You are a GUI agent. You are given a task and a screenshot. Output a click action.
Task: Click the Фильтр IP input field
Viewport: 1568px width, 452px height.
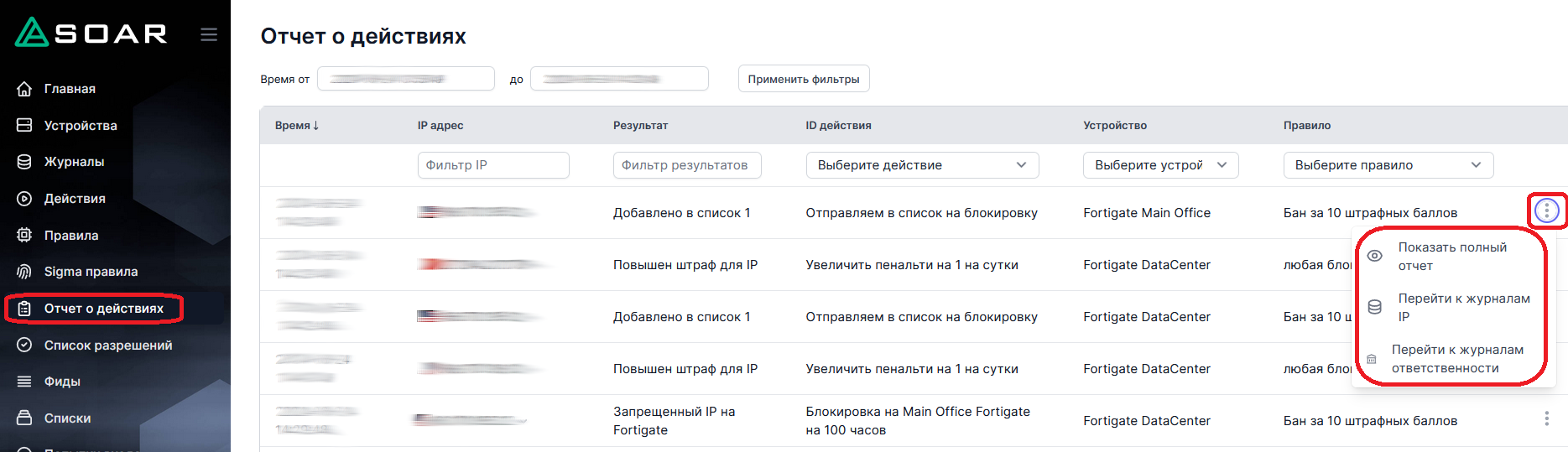(x=492, y=165)
